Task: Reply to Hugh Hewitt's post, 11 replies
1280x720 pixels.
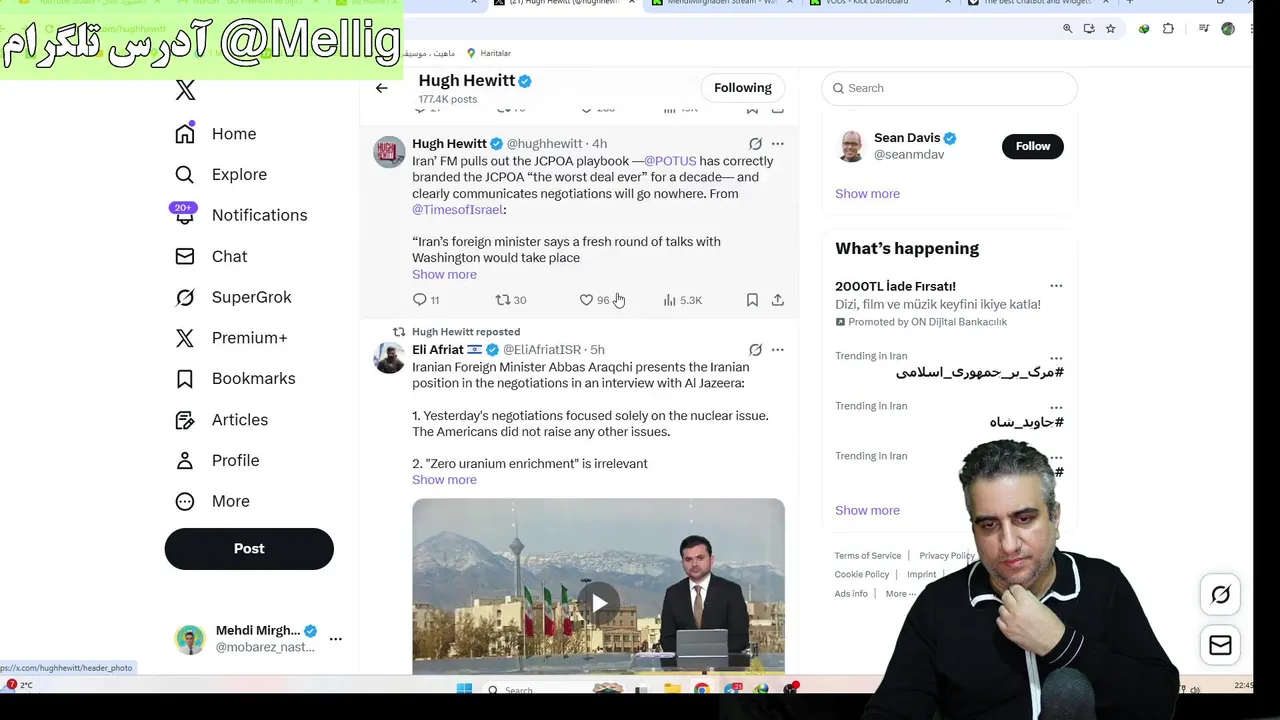Action: point(426,300)
